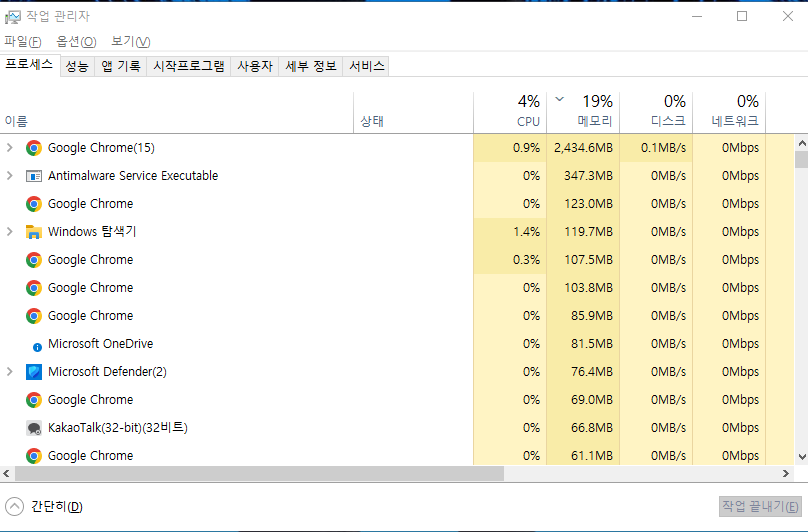Screen dimensions: 808x532
Task: Click the Chrome icon in the 69.0MB row
Action: (34, 400)
